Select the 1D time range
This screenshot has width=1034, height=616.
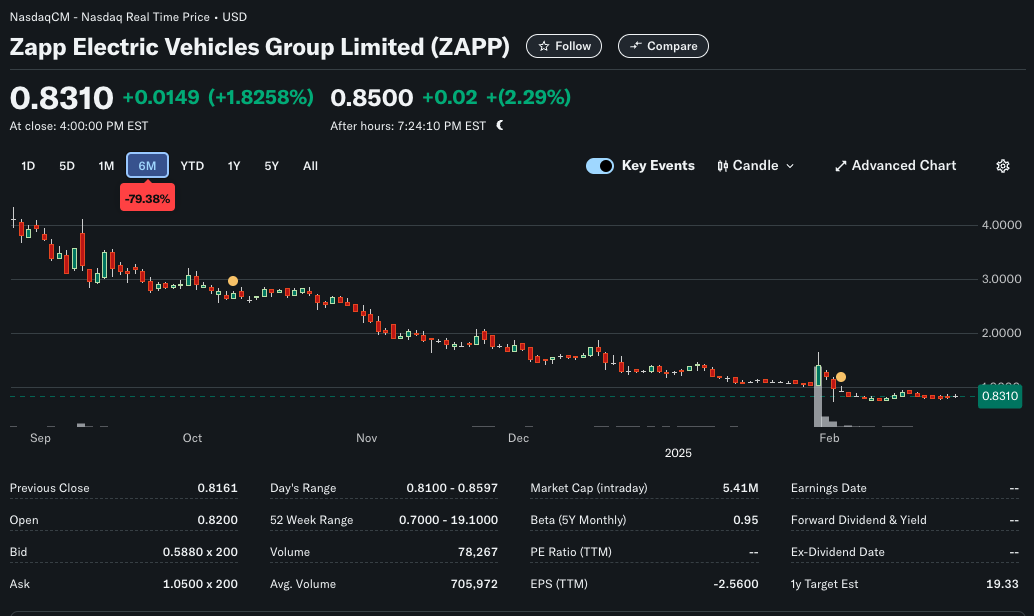(x=28, y=166)
